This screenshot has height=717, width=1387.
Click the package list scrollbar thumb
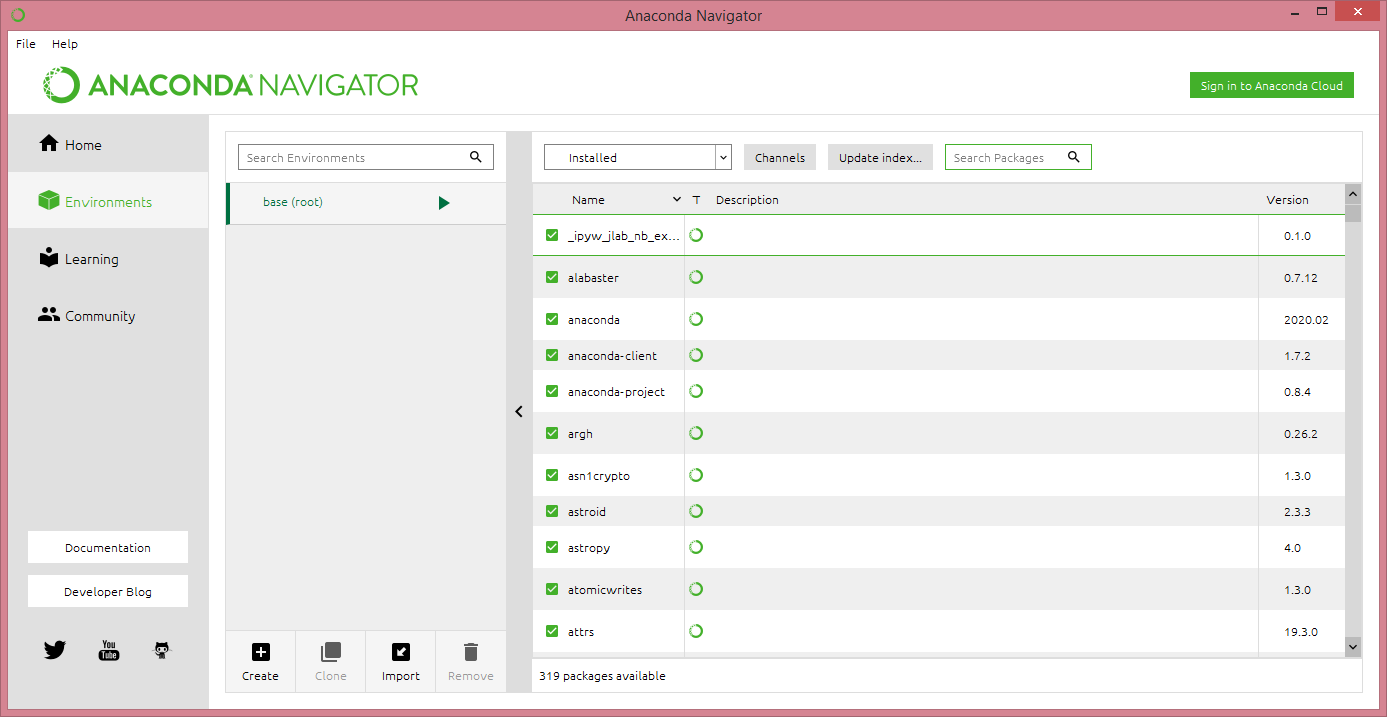point(1353,212)
